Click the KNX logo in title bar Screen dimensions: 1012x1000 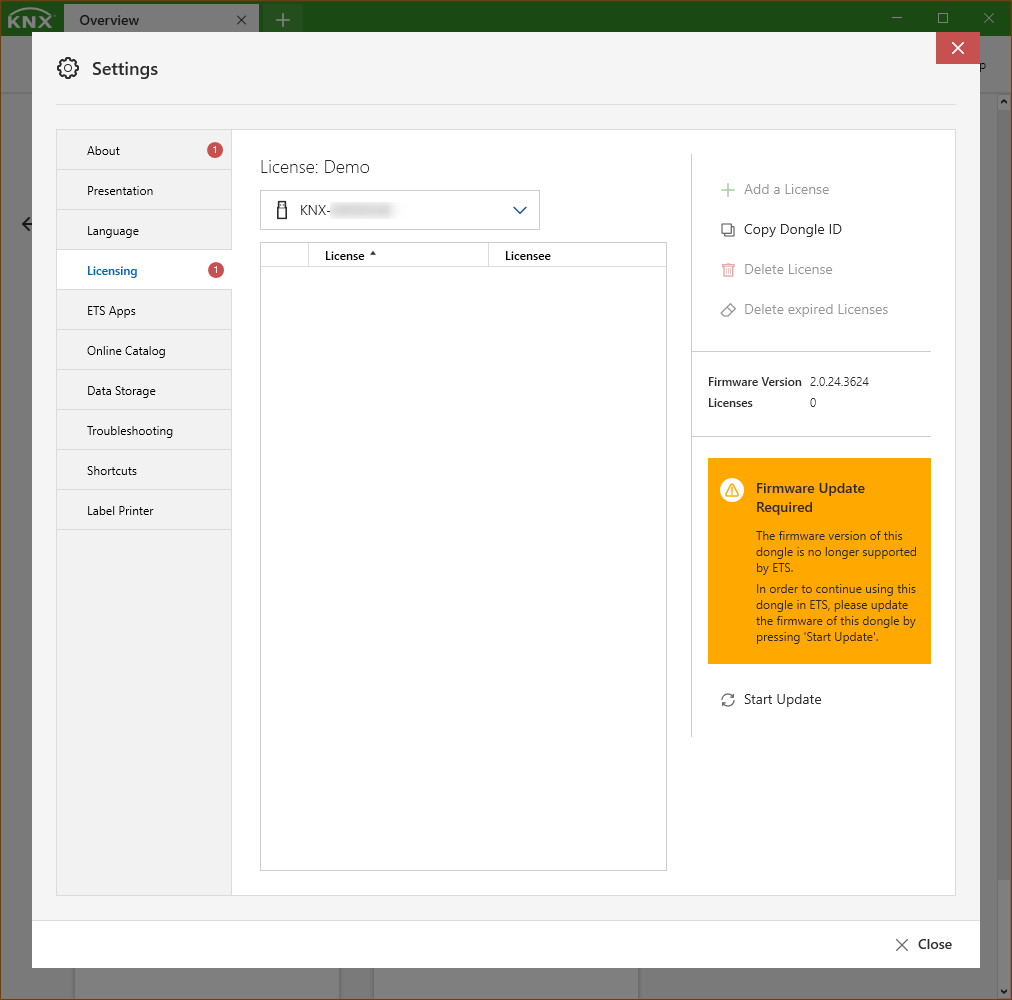(30, 19)
